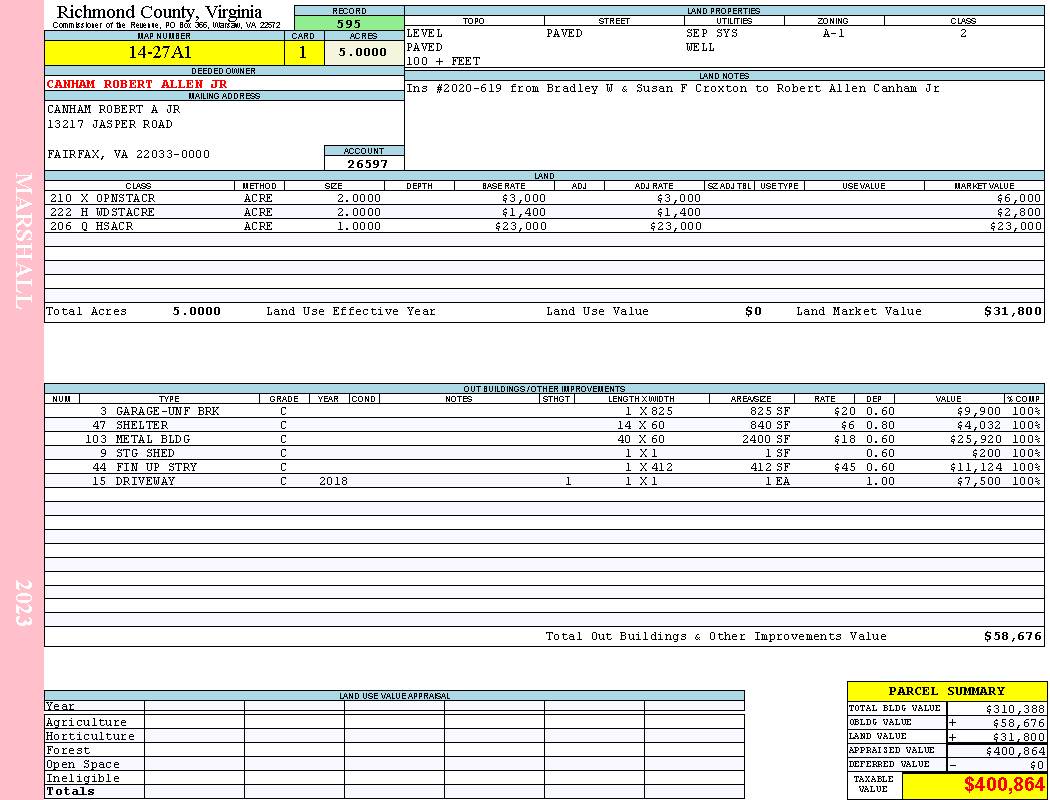Click the MARSHALL district label in sidebar
This screenshot has width=1050, height=800.
(23, 242)
